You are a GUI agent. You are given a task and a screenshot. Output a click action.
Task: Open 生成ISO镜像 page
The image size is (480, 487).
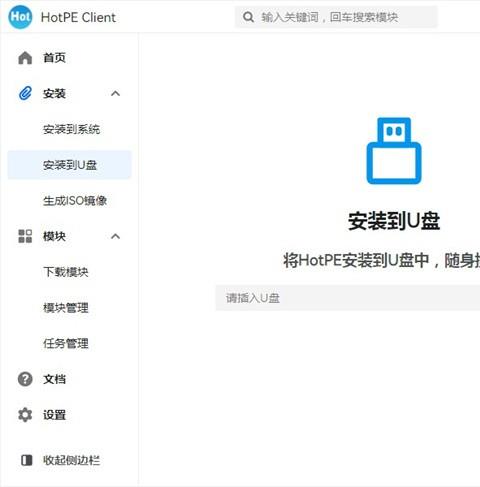(x=75, y=200)
